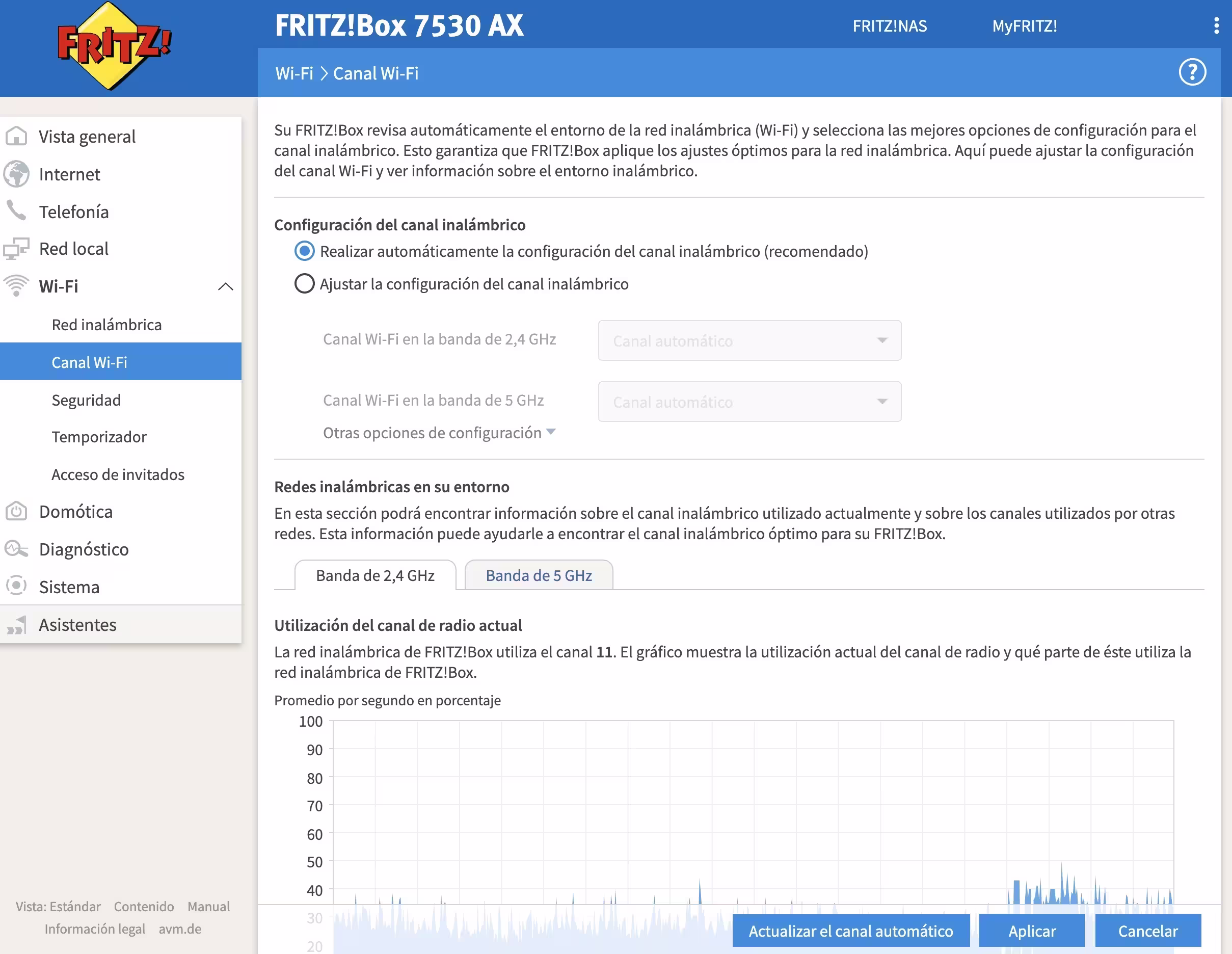Click Wi-Fi in the breadcrumb
This screenshot has width=1232, height=954.
click(294, 73)
